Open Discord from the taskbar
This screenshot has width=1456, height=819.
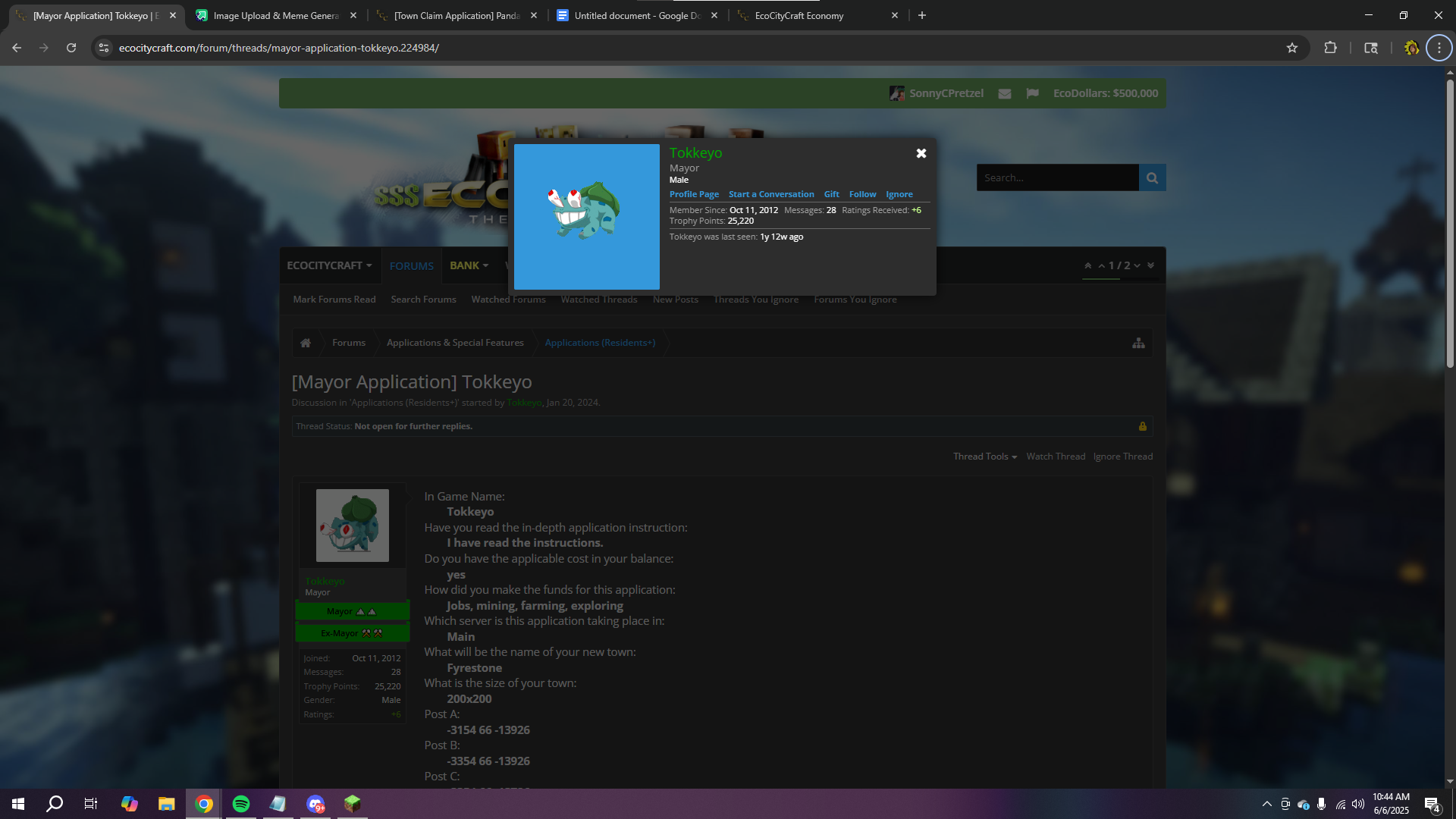[x=315, y=804]
